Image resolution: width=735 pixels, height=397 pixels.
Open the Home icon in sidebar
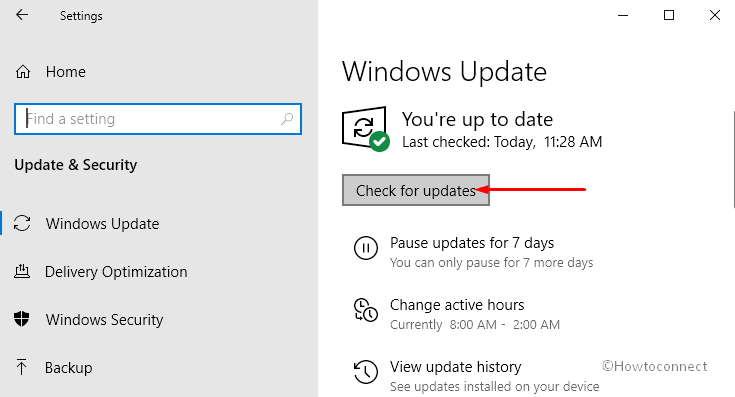pyautogui.click(x=22, y=72)
